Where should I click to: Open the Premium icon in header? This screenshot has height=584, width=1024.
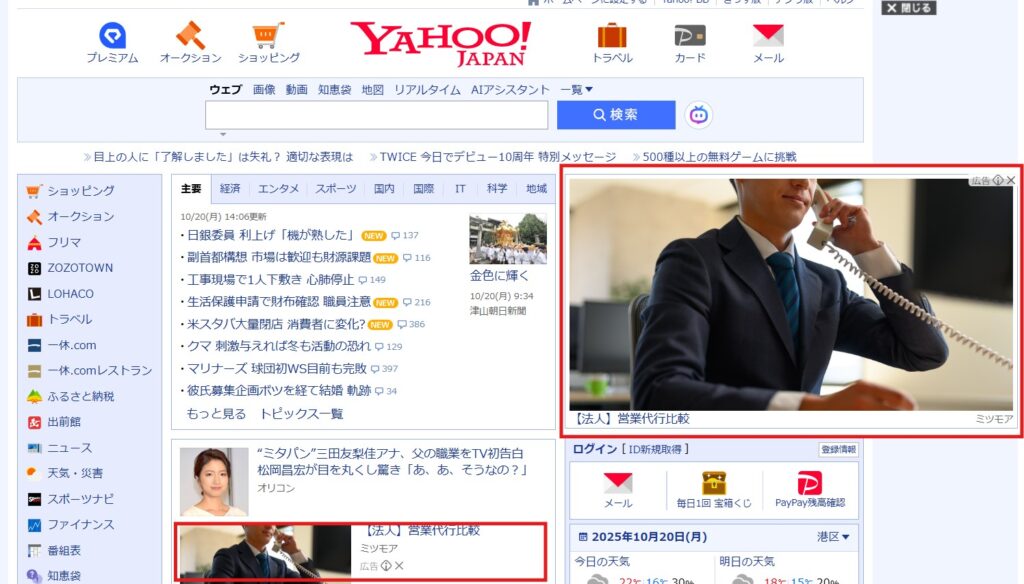(x=112, y=37)
